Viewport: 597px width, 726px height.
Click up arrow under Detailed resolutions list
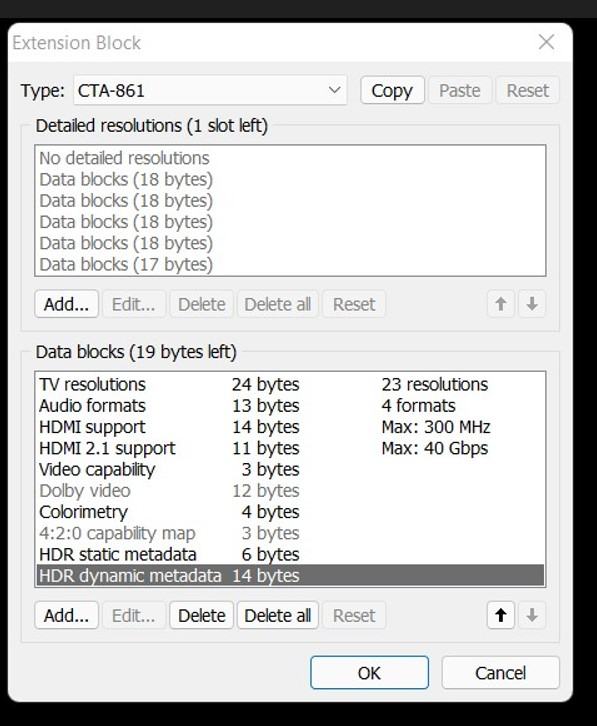pos(500,304)
